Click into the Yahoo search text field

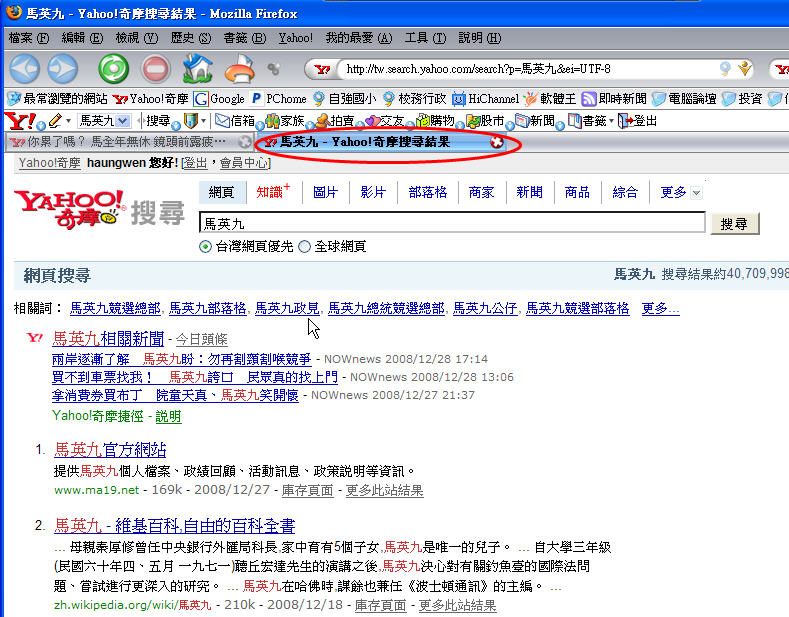(452, 223)
